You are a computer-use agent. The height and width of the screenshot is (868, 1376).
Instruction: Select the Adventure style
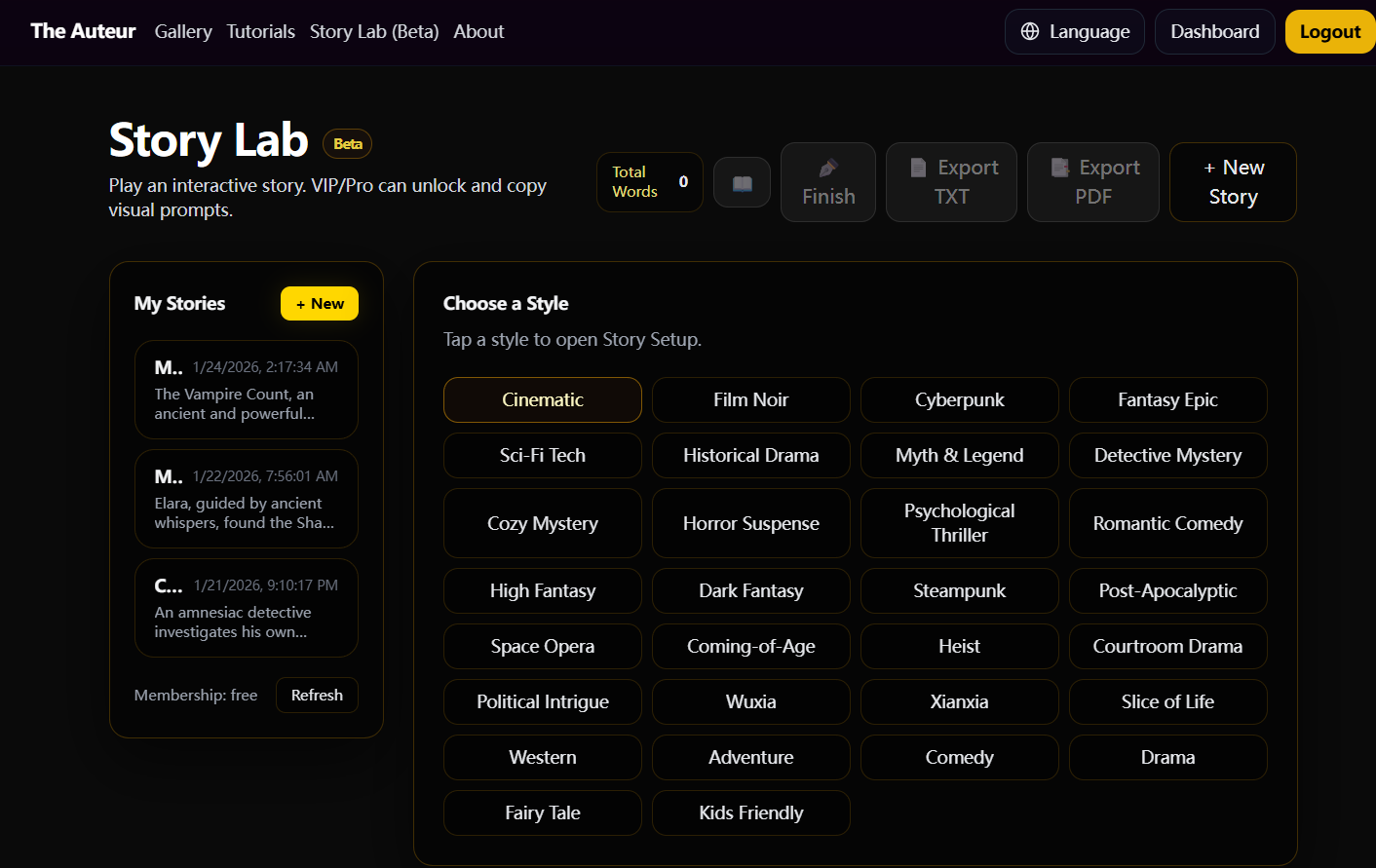tap(751, 757)
